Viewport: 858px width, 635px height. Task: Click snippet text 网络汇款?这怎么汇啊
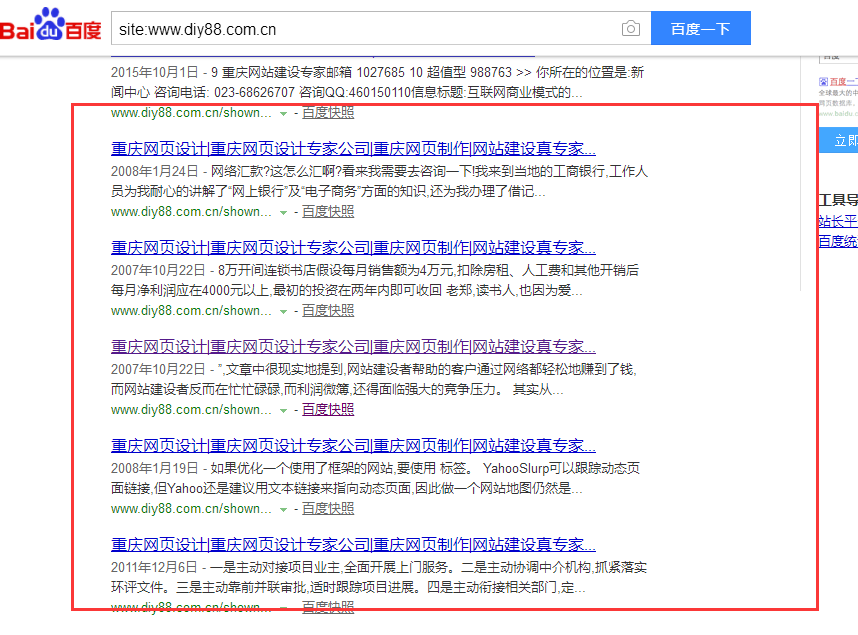273,171
